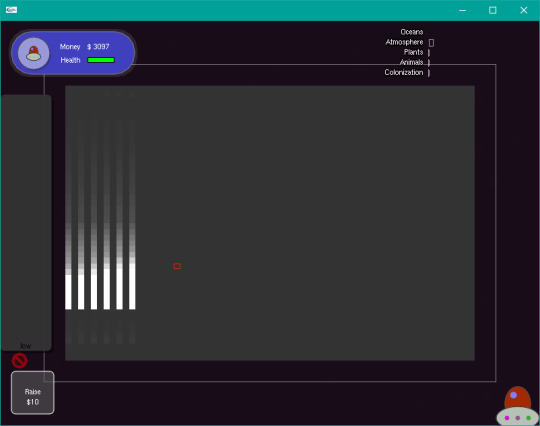Select the player avatar icon in the status panel
The image size is (540, 426).
[34, 53]
